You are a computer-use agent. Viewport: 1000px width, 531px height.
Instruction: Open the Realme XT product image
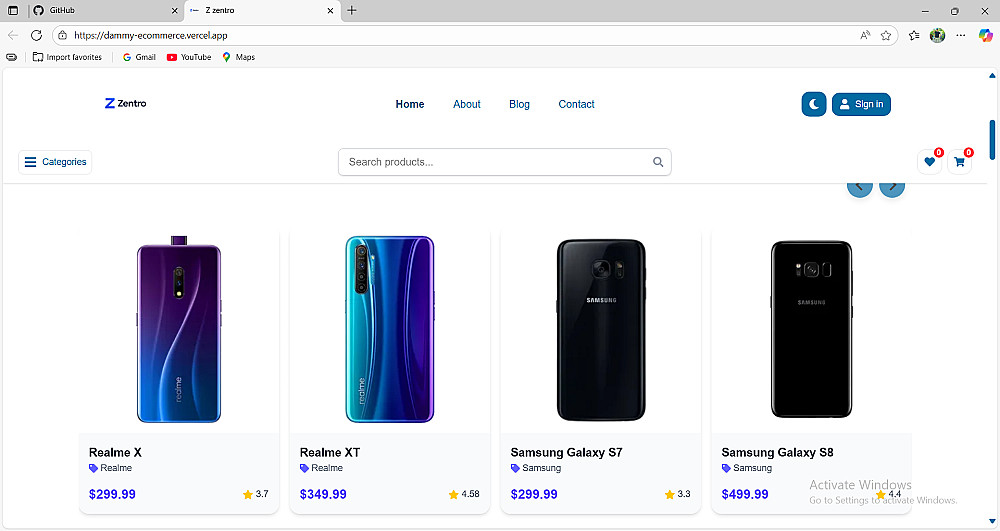point(389,329)
